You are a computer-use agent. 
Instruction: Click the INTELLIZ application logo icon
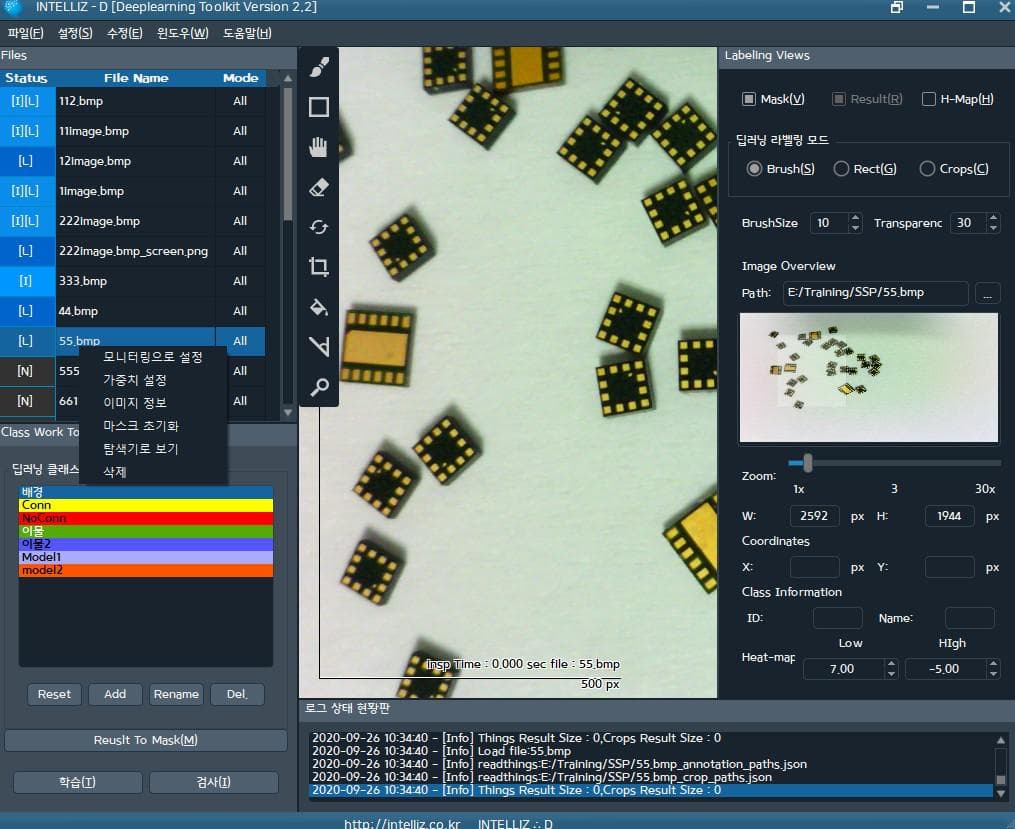[x=13, y=7]
